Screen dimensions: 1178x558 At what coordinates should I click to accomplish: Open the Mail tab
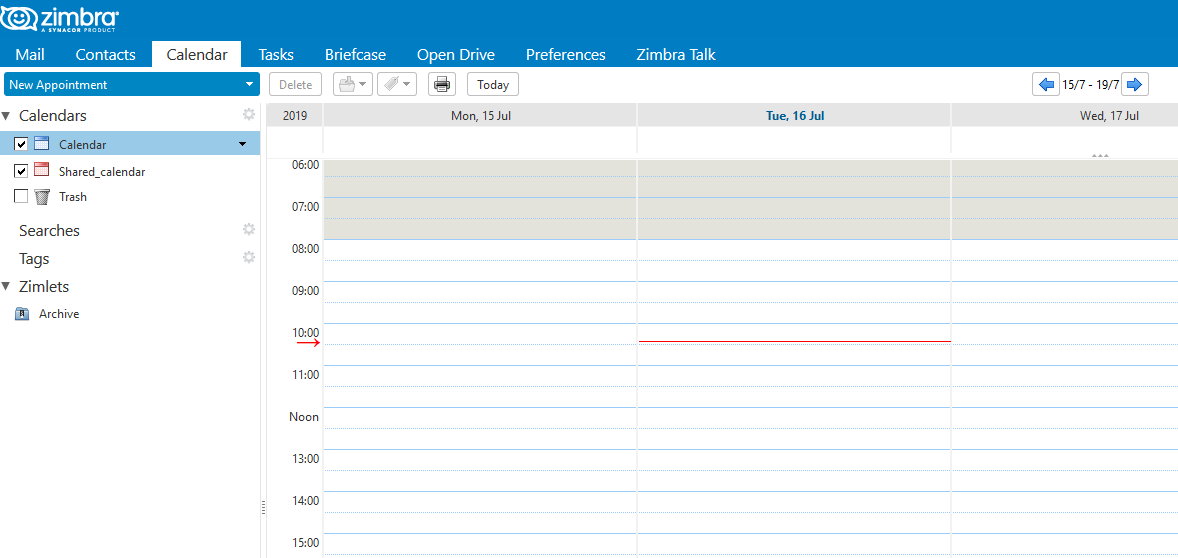coord(30,55)
